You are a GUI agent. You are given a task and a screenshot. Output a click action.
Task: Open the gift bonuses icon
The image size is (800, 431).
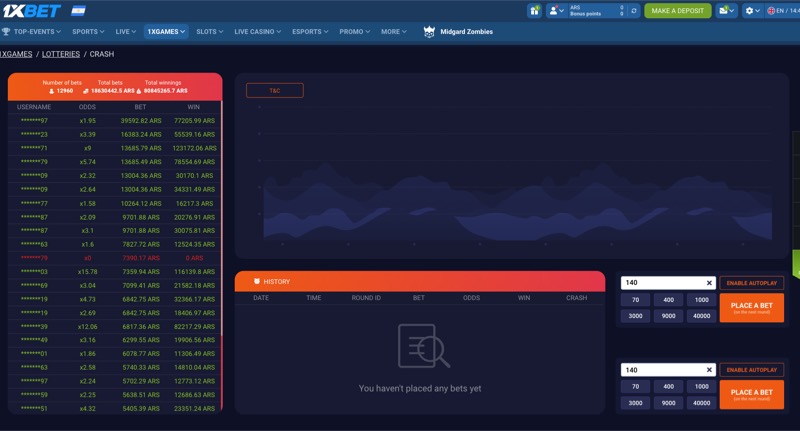tap(534, 11)
